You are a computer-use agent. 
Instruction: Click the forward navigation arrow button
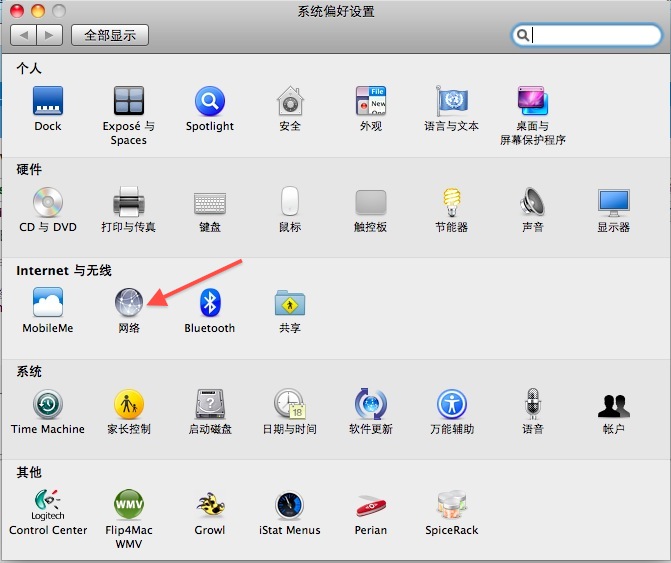[x=49, y=35]
